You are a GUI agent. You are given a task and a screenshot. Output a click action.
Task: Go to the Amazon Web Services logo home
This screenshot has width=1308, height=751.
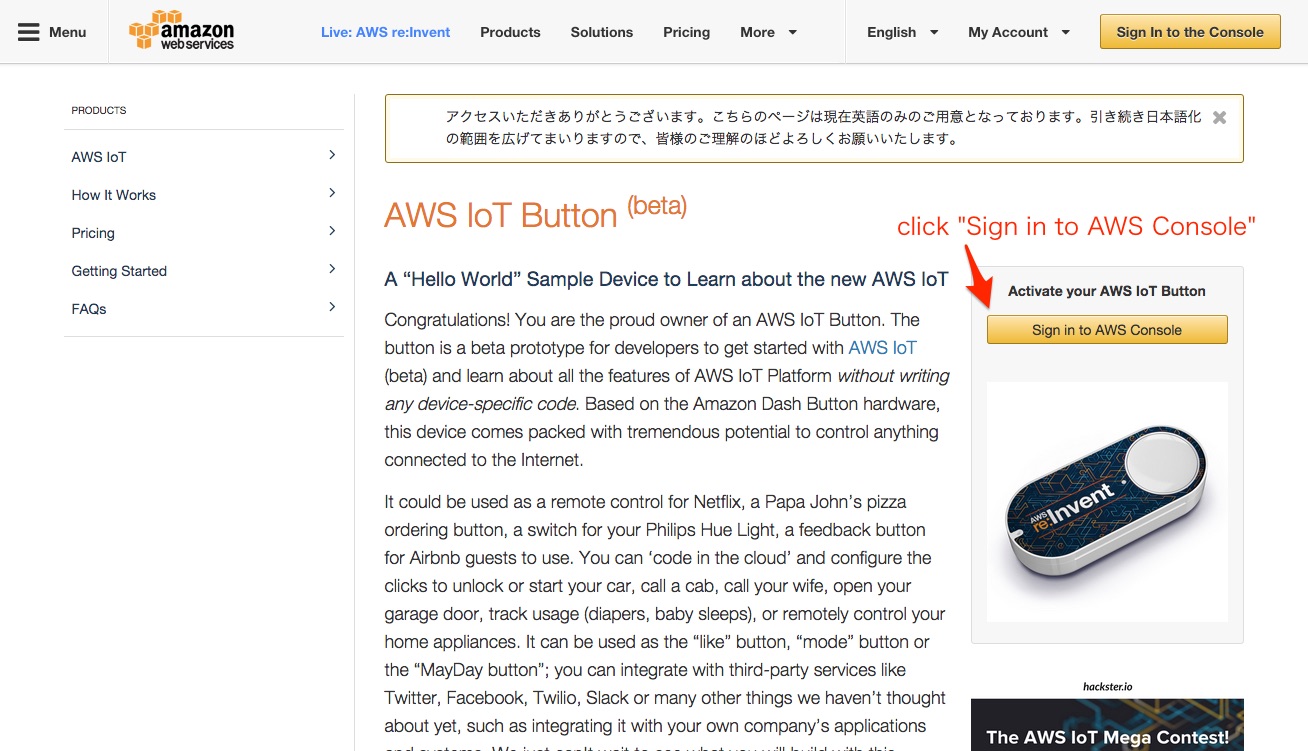(182, 31)
